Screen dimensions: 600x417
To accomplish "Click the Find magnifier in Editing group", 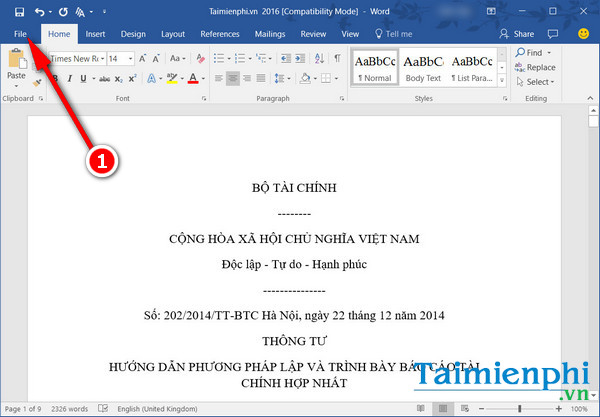I will [x=530, y=52].
